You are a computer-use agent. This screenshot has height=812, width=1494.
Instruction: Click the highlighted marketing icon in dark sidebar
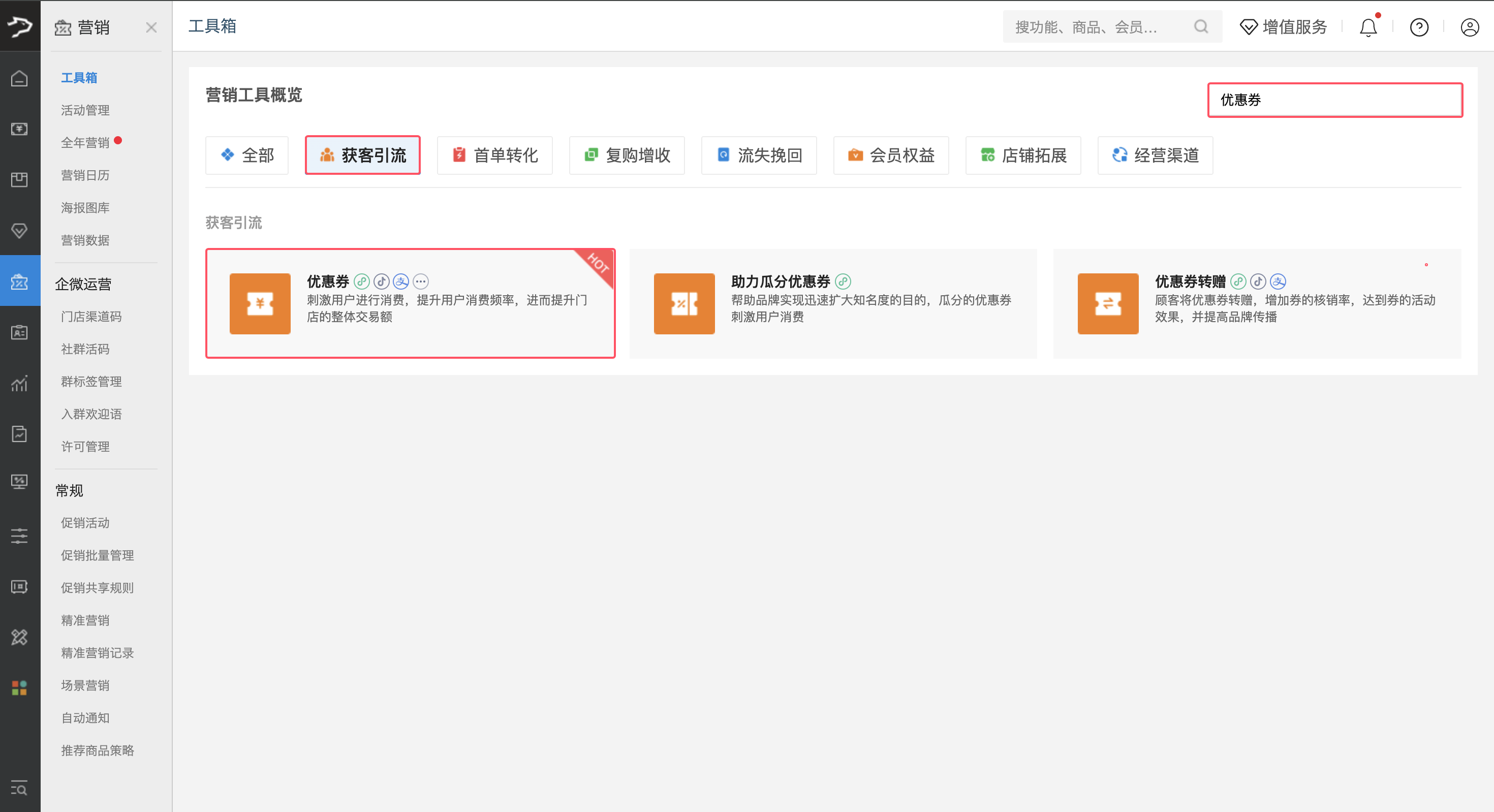coord(20,282)
